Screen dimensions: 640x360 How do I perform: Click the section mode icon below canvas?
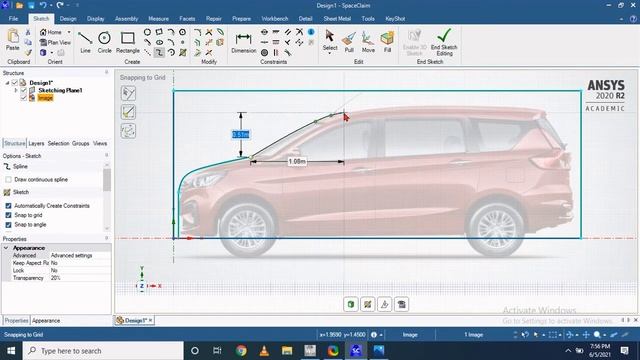click(x=384, y=304)
